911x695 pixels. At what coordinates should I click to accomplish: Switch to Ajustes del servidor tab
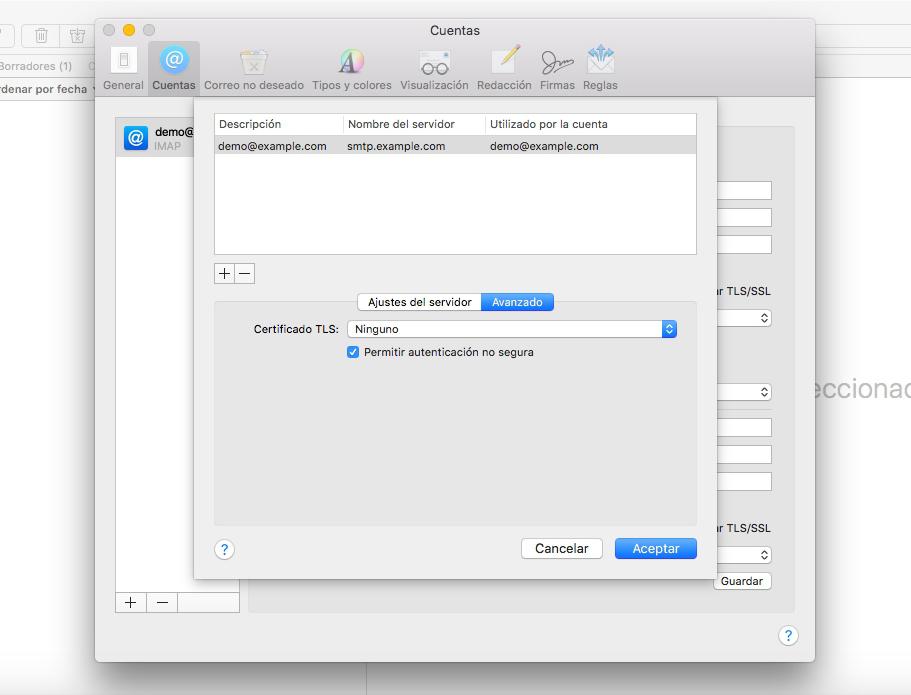pos(419,302)
